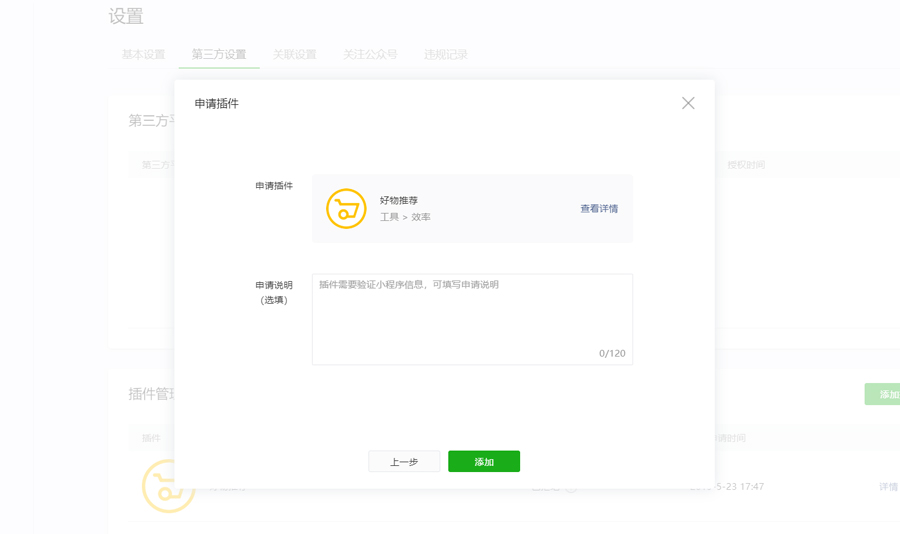Focus the 申请说明 text area
The height and width of the screenshot is (534, 900).
point(472,319)
